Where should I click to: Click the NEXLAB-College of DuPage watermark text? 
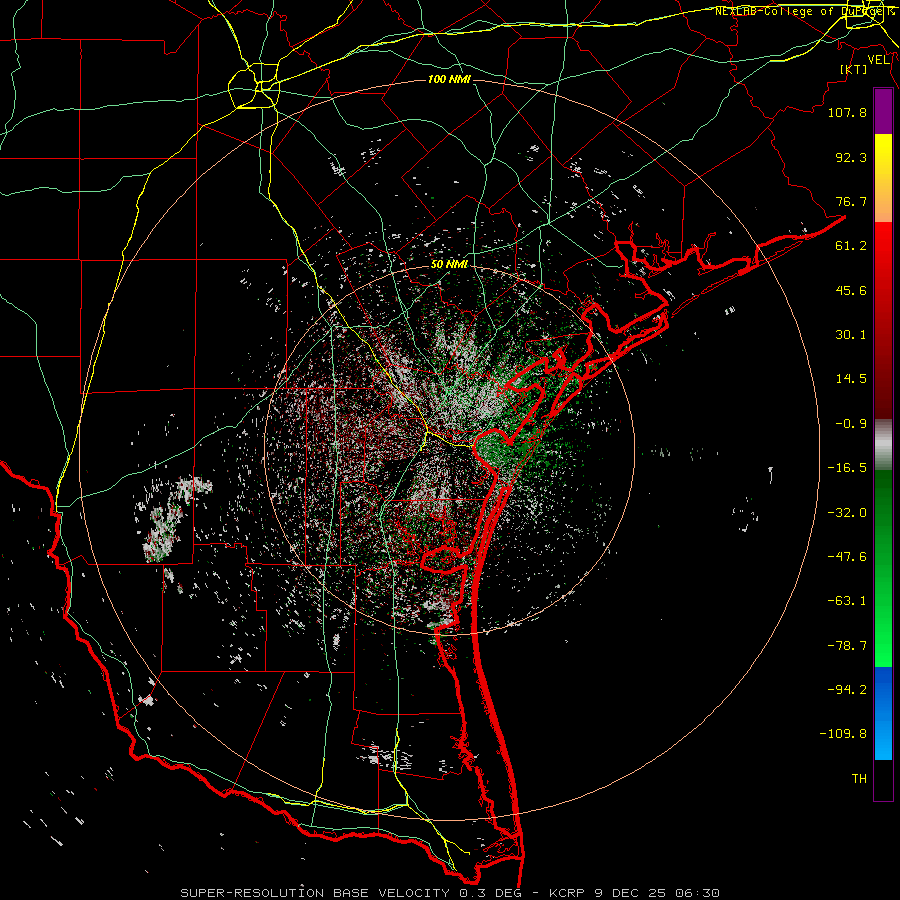tap(804, 11)
